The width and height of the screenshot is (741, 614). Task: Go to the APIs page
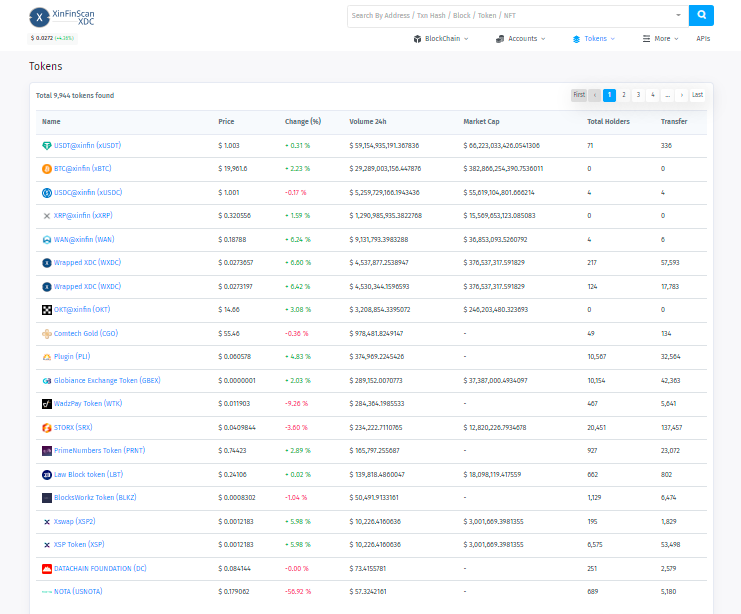(703, 39)
